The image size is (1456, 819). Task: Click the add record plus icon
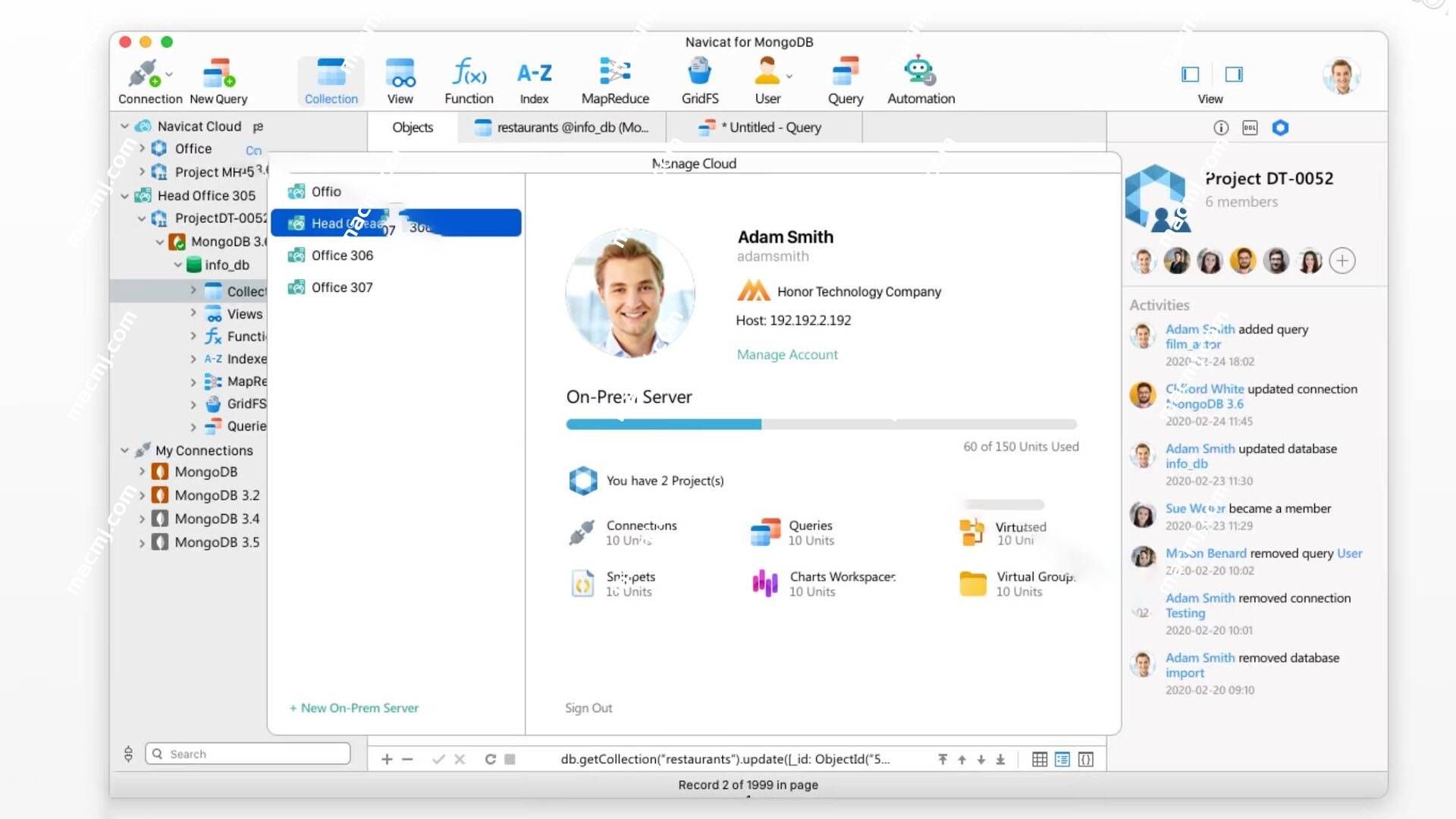[387, 759]
